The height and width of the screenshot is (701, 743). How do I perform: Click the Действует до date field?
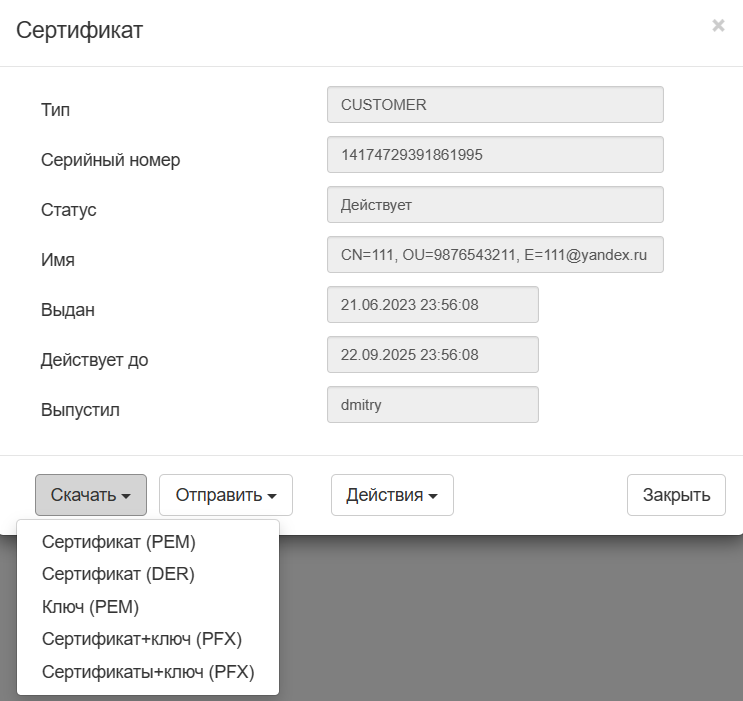[x=432, y=355]
